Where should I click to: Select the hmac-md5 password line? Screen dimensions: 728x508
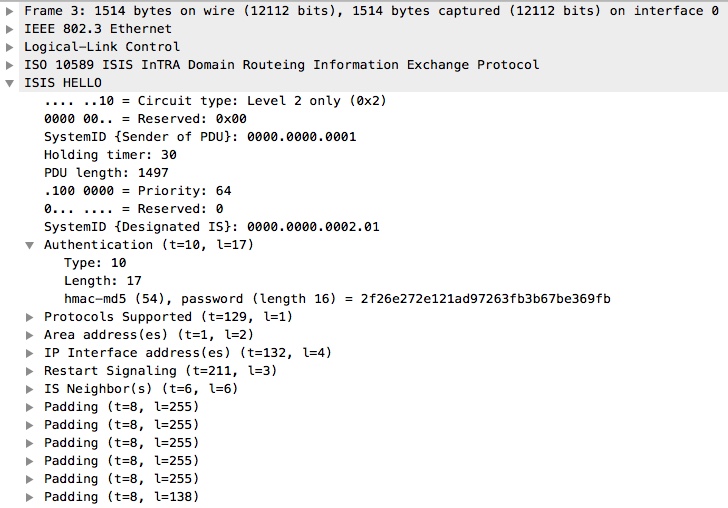[337, 299]
